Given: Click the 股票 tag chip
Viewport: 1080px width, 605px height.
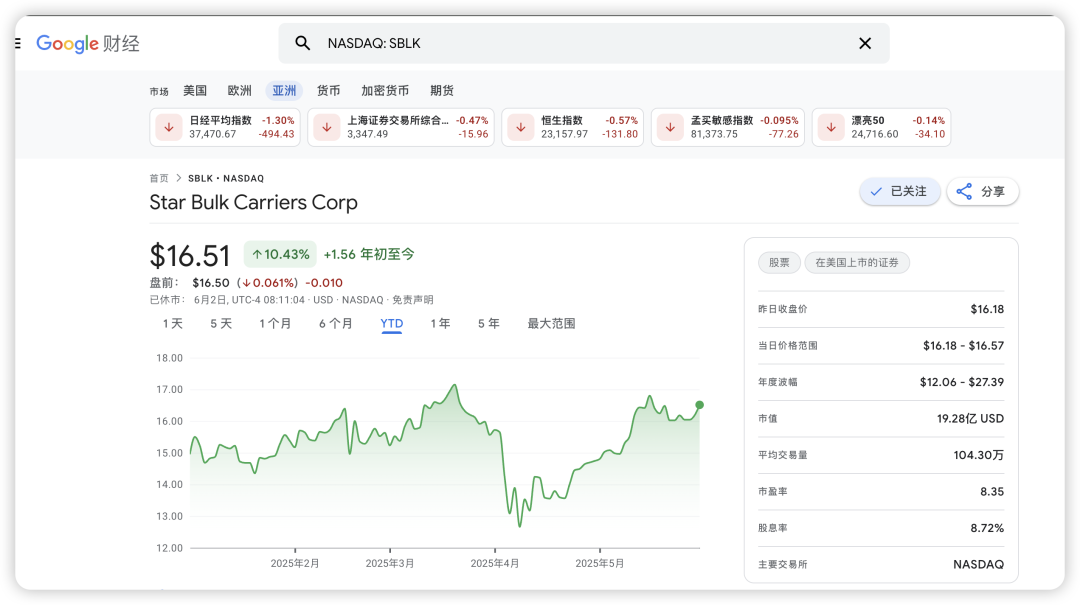Looking at the screenshot, I should (x=779, y=263).
